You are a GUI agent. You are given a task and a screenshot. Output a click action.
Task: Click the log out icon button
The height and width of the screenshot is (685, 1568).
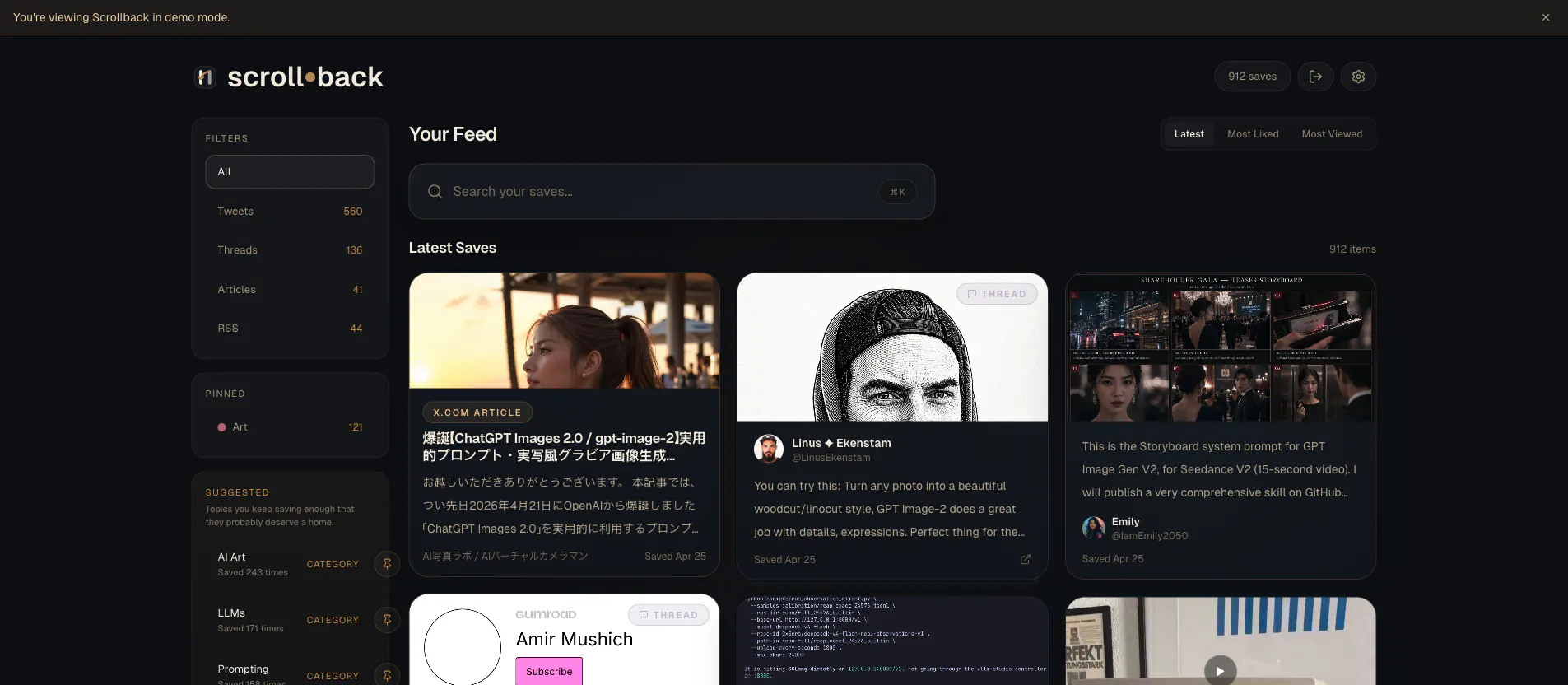coord(1315,77)
